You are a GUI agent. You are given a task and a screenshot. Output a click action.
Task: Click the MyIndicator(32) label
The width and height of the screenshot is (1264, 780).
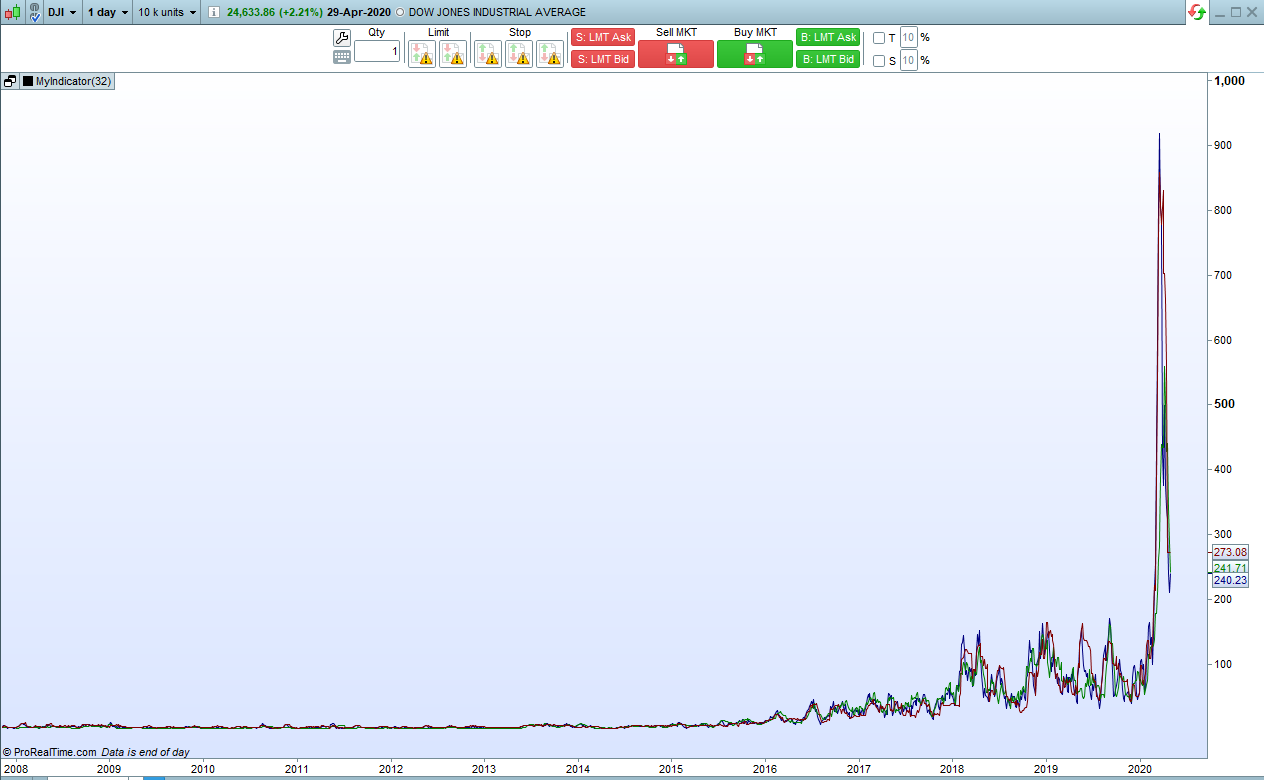73,81
